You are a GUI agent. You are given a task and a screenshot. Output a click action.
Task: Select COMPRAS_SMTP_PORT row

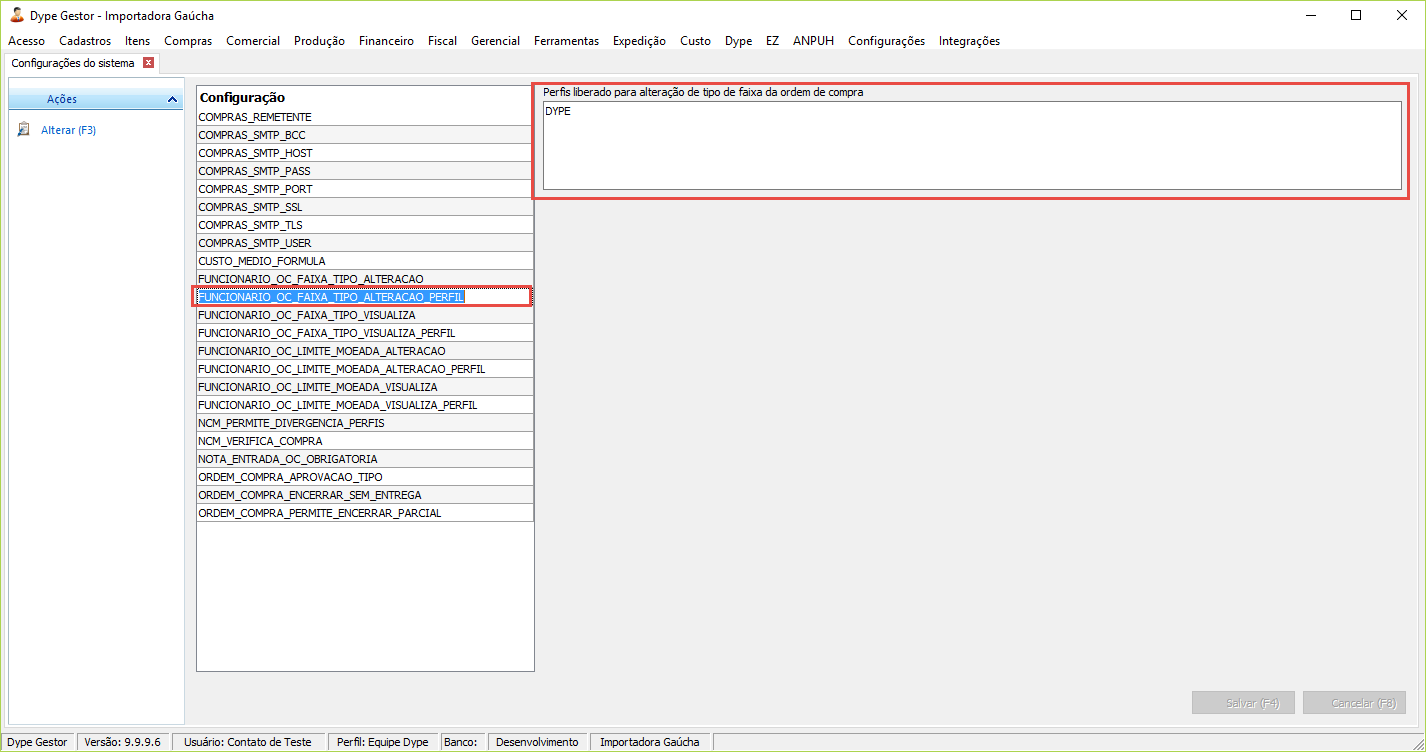364,189
